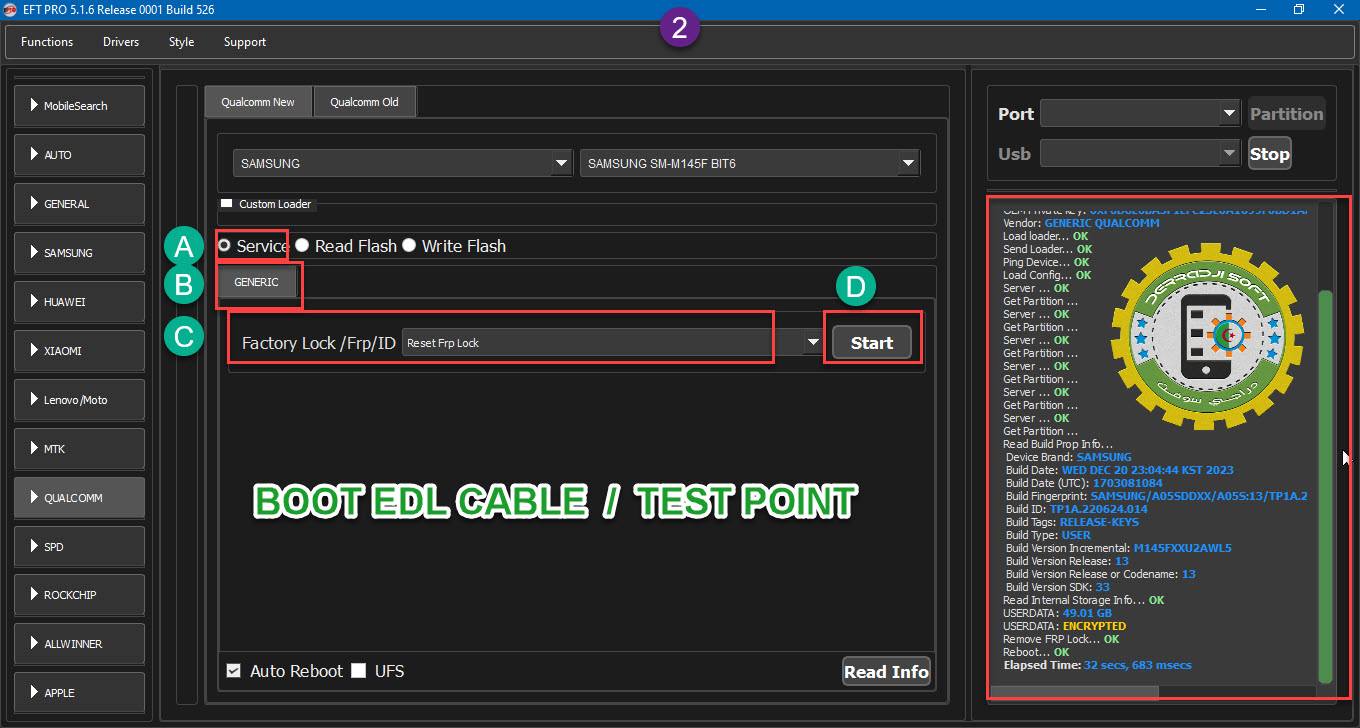The image size is (1360, 728).
Task: Click the Factory Lock /Frp/ID label
Action: [319, 343]
